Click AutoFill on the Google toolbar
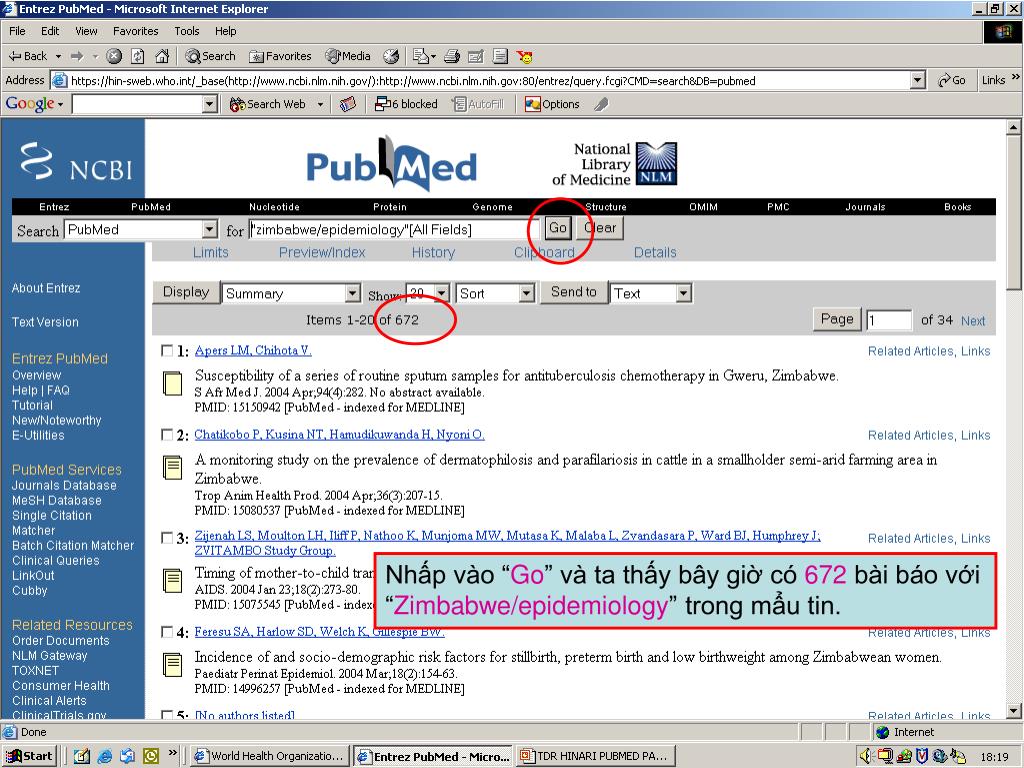The width and height of the screenshot is (1024, 768). [479, 104]
